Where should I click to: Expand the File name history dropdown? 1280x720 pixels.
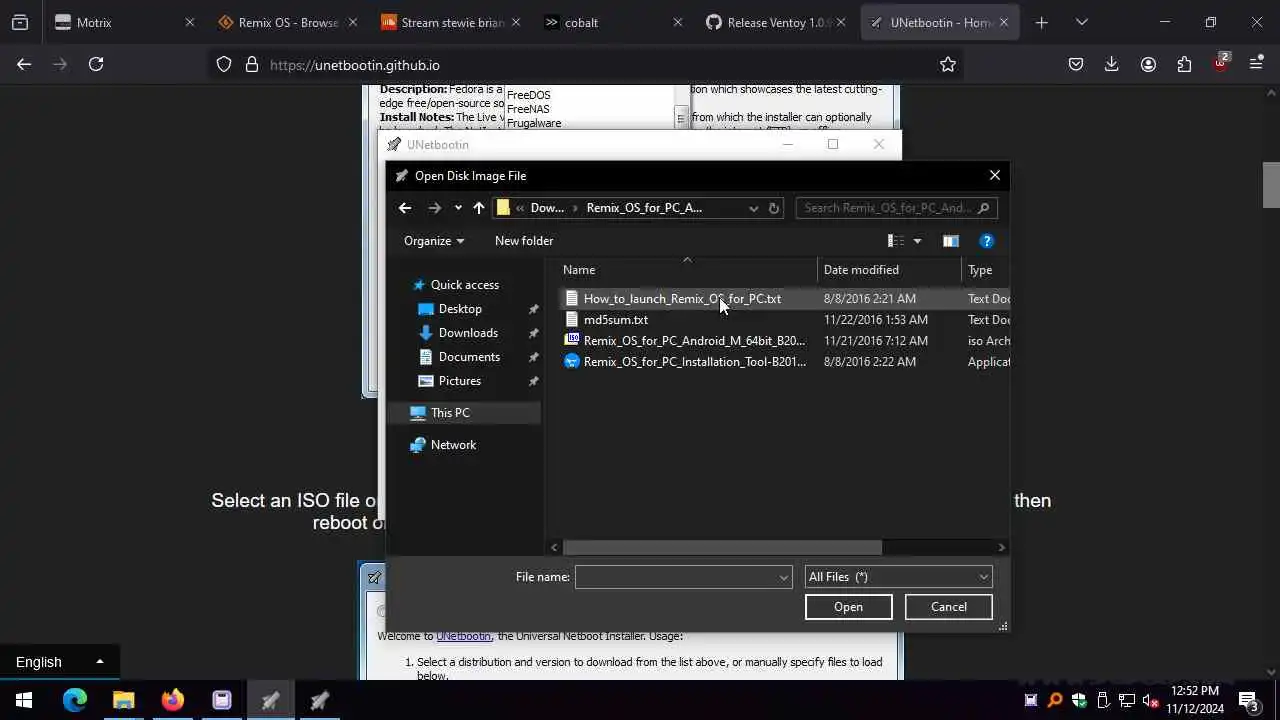point(784,577)
